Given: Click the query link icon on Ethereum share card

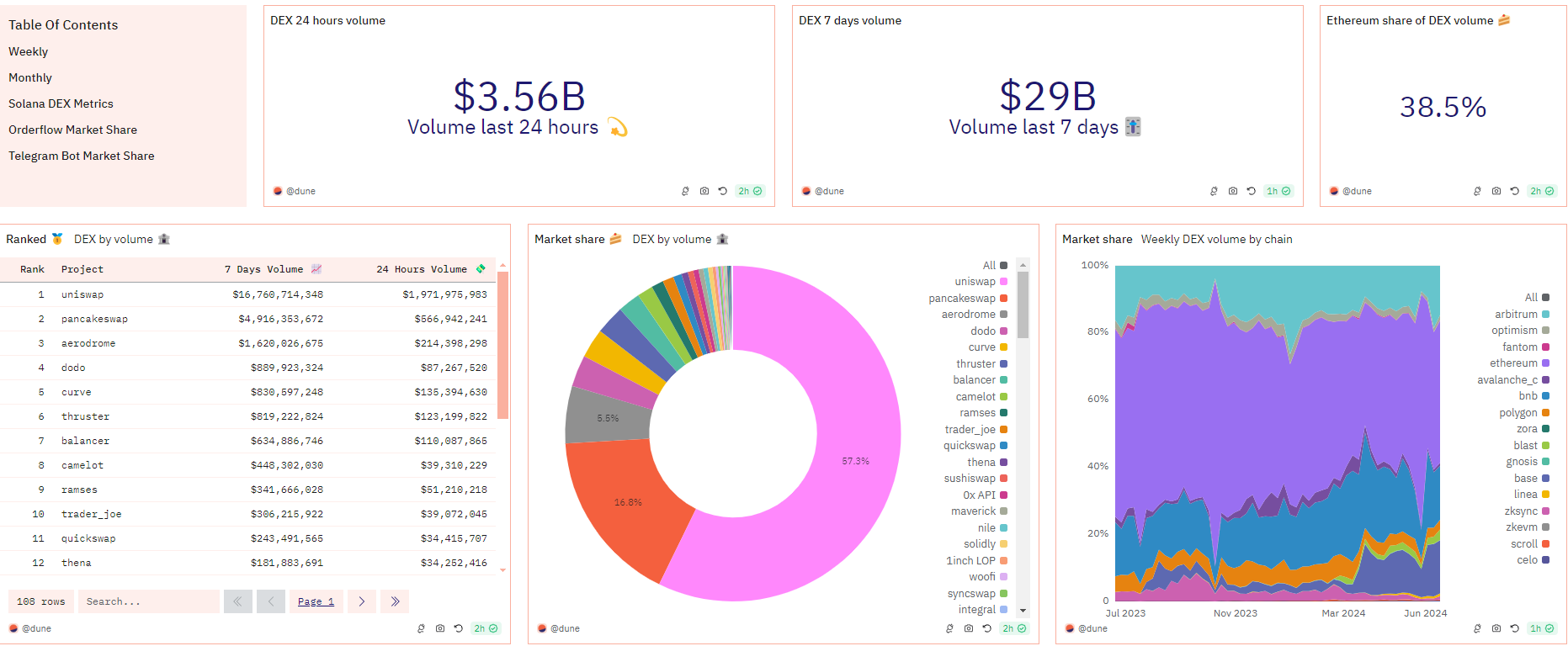Looking at the screenshot, I should (x=1477, y=191).
